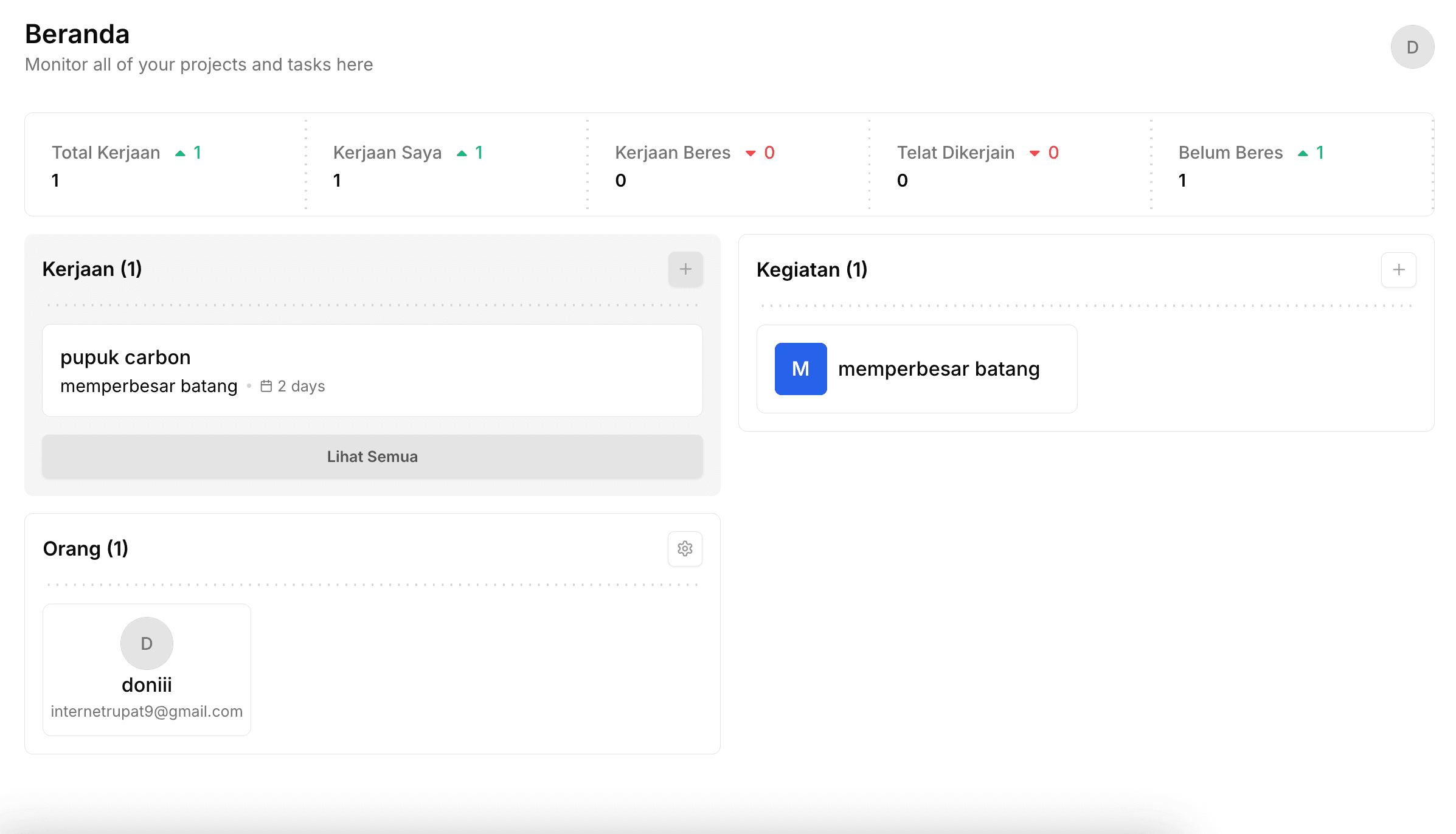The width and height of the screenshot is (1456, 834).
Task: Add a new task in the Kerjaan panel
Action: 685,269
